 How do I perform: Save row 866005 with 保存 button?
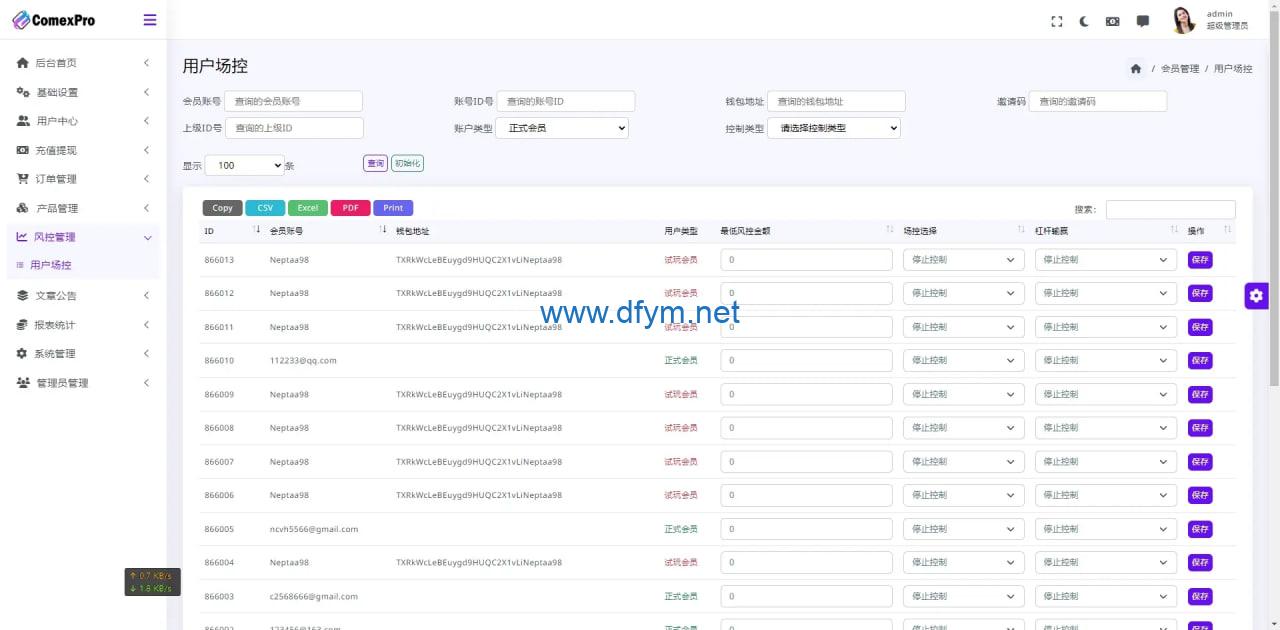(1200, 529)
